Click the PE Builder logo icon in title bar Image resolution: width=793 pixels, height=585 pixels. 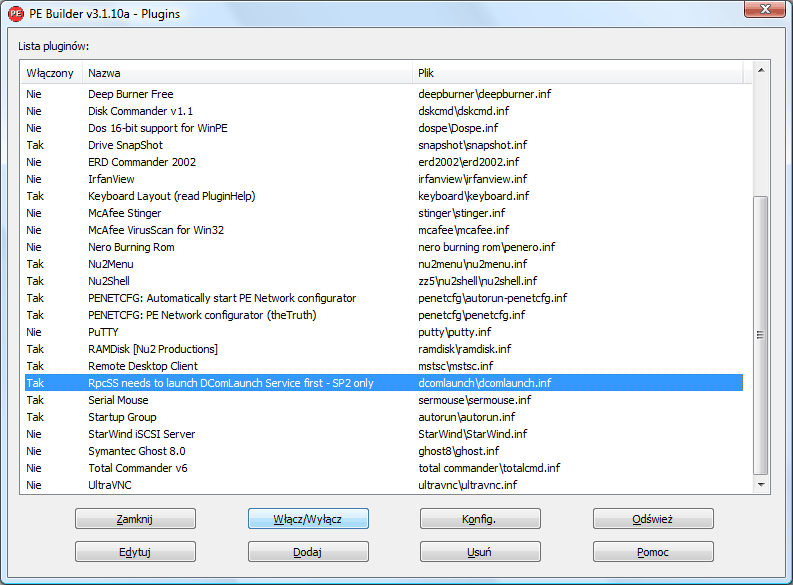(x=16, y=14)
